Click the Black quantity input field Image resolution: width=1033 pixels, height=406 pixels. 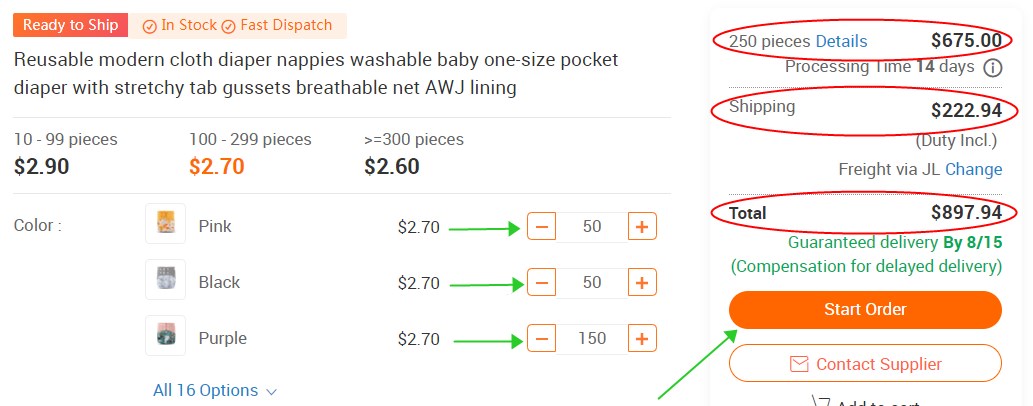point(592,283)
